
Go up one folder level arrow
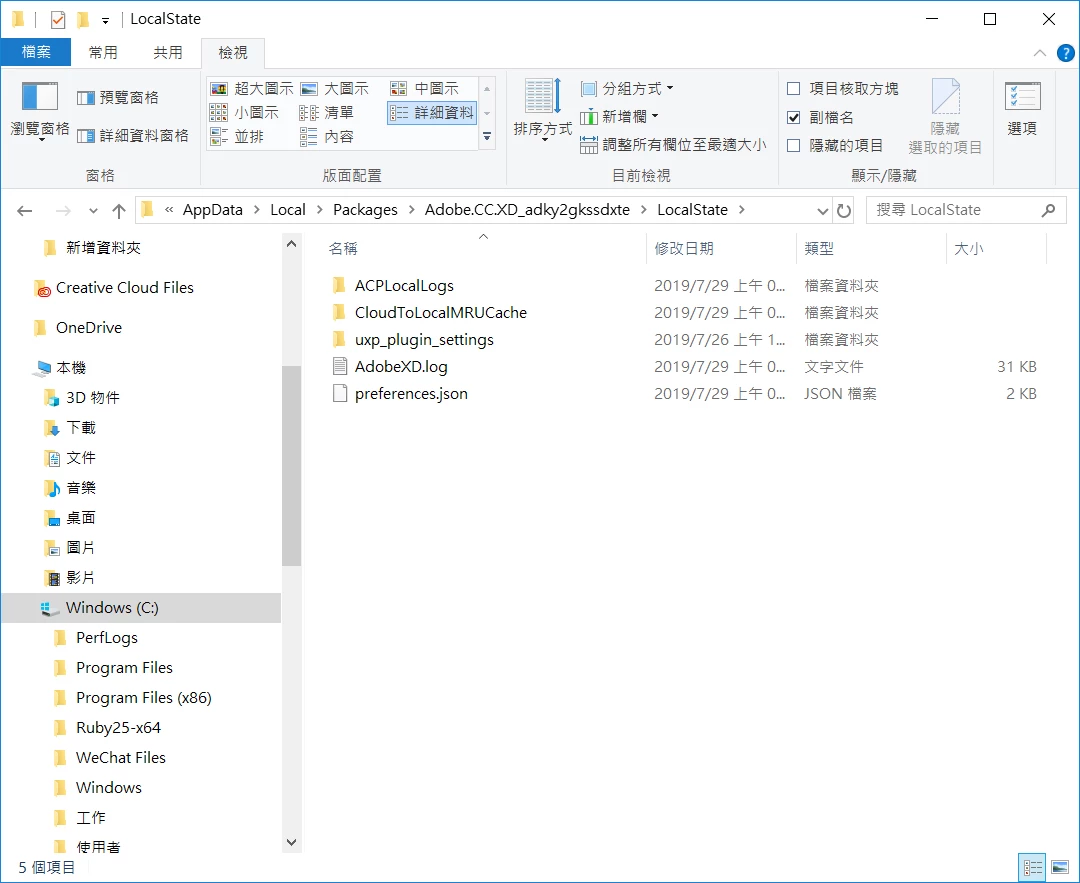coord(119,211)
